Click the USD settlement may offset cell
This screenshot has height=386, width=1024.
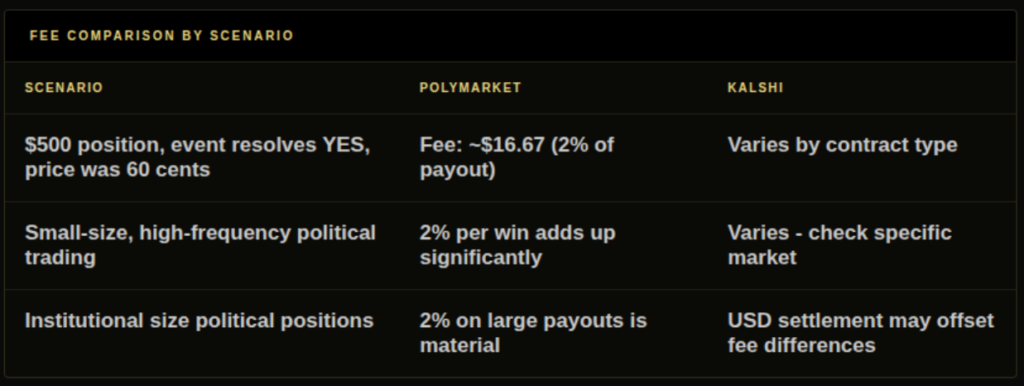(861, 332)
